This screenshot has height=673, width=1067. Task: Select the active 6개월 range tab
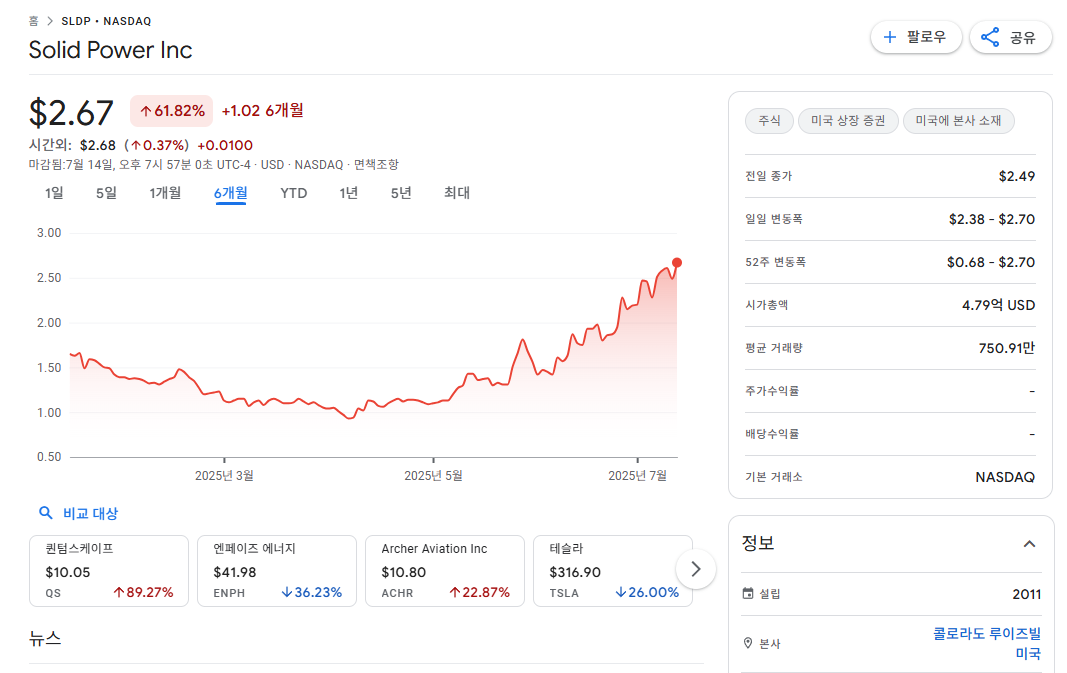[231, 193]
